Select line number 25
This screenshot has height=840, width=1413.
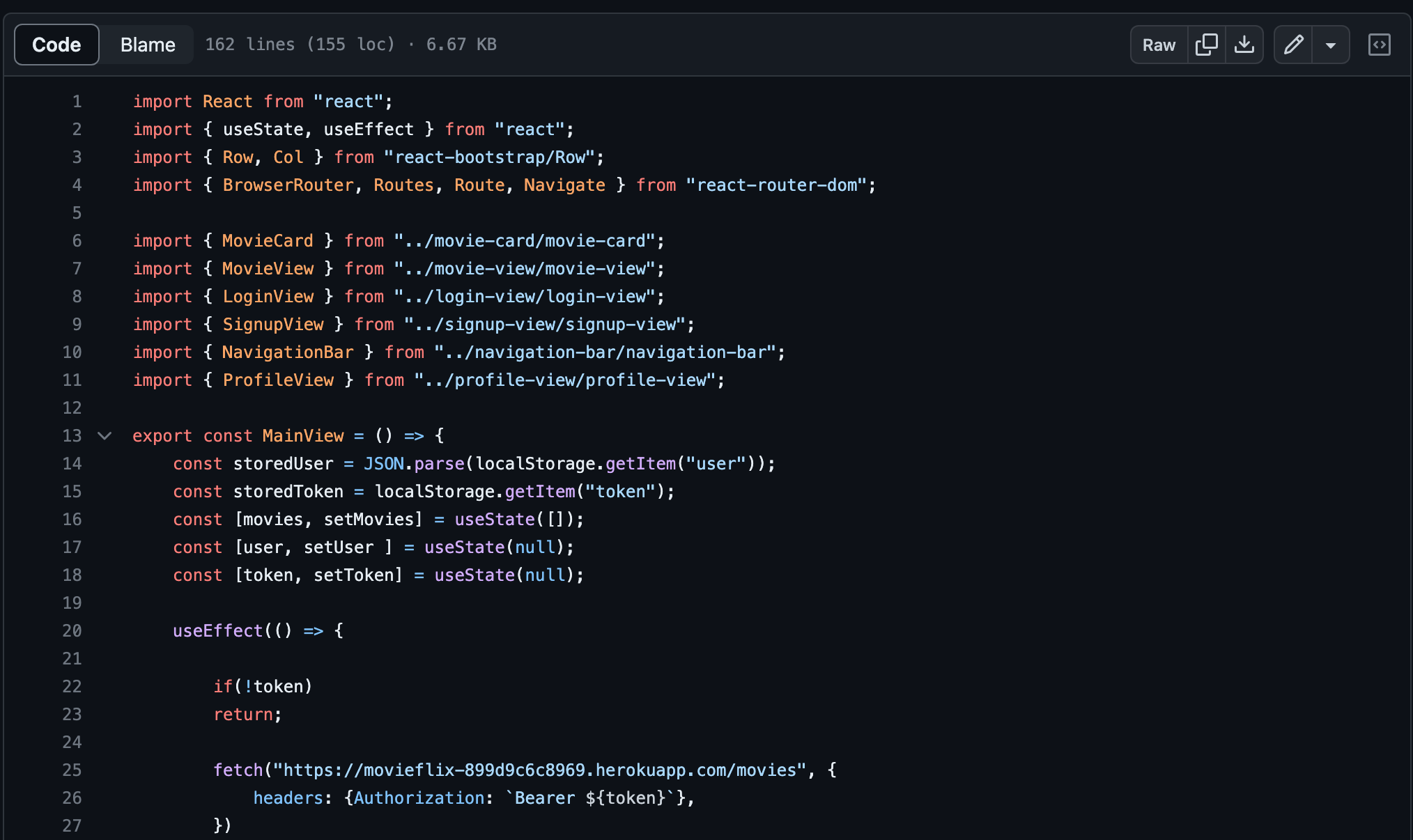(x=72, y=770)
